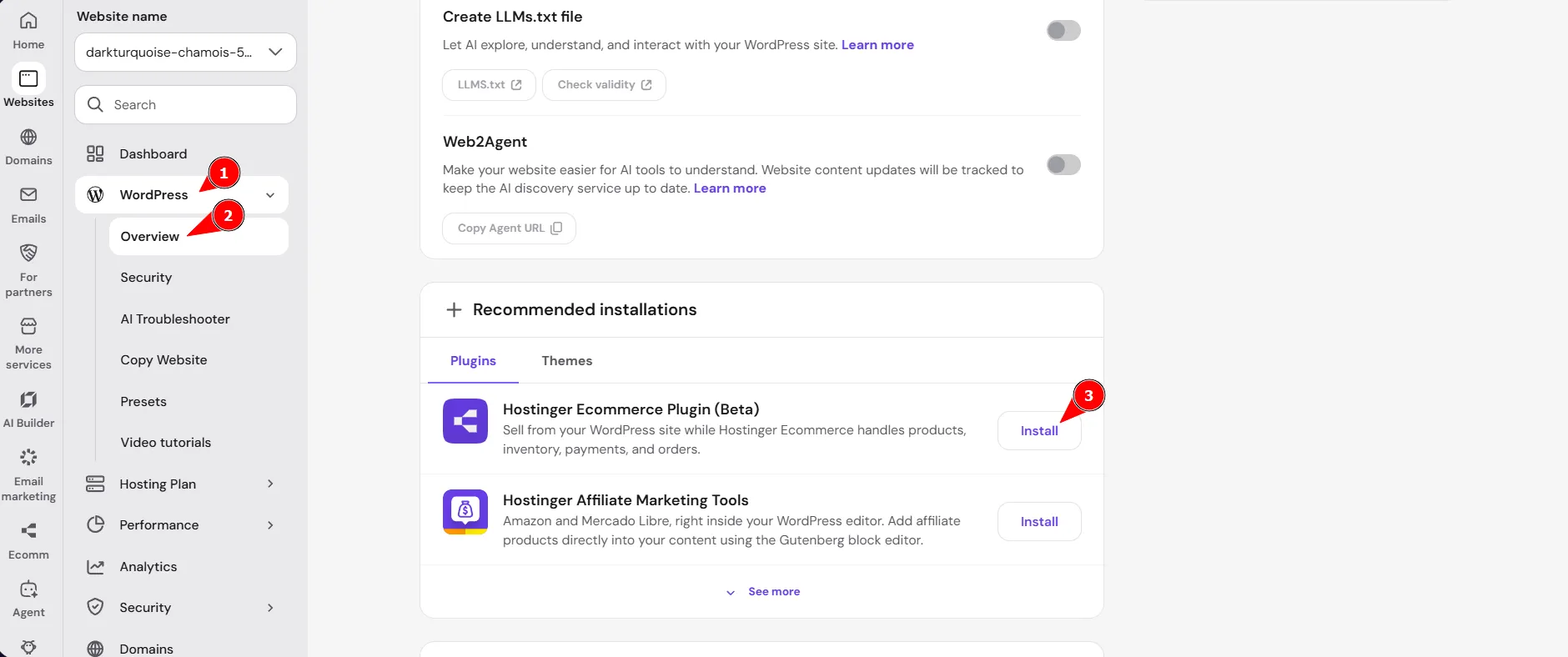
Task: Open the Home icon in the sidebar
Action: coord(28,21)
